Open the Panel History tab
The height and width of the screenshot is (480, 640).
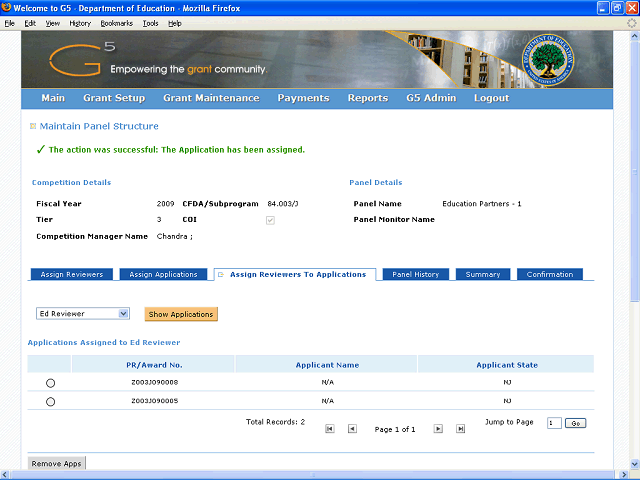(416, 274)
